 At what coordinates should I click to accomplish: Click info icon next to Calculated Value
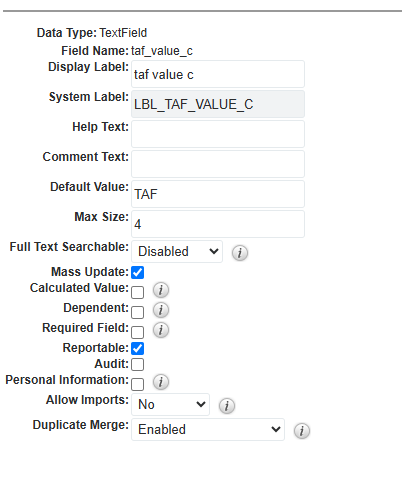point(161,290)
